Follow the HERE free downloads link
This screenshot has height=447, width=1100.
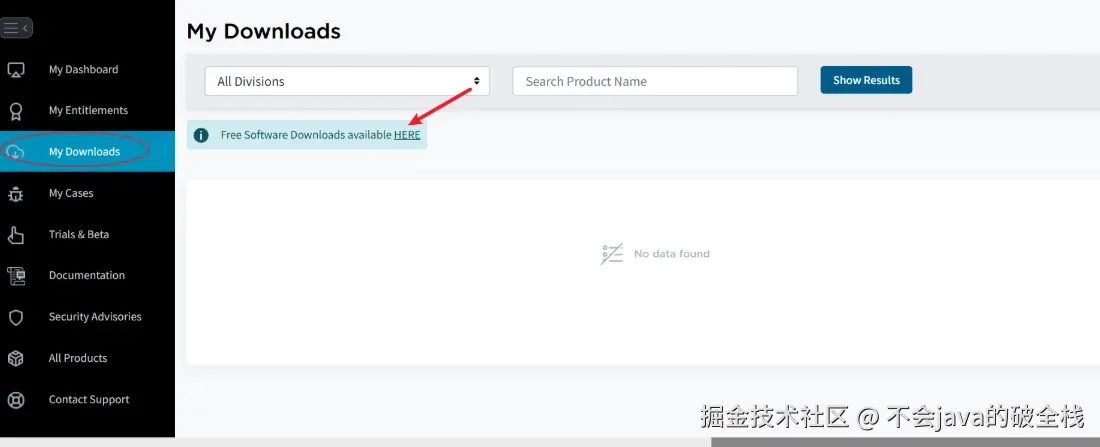(407, 135)
